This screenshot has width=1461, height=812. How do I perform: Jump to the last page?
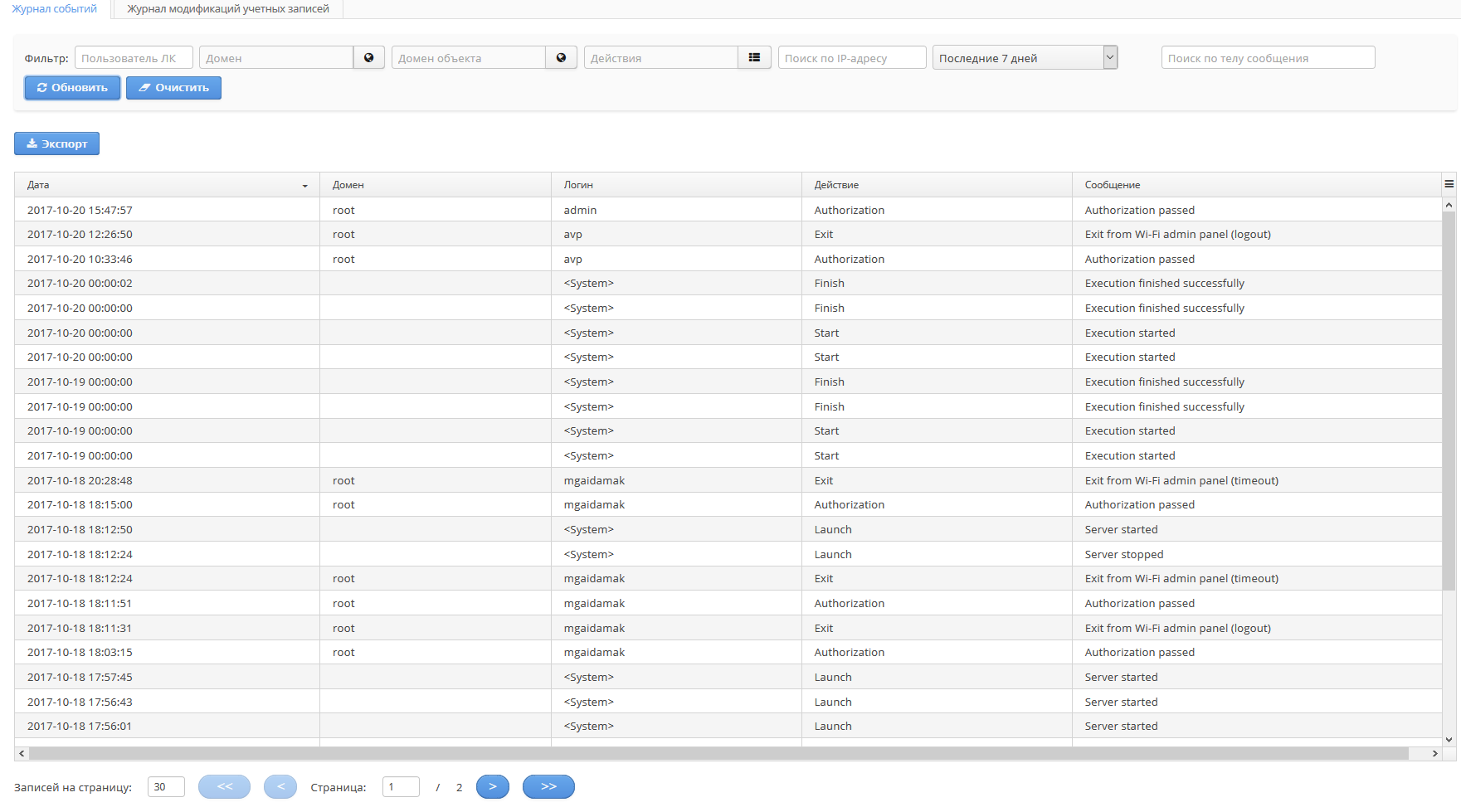pos(548,786)
